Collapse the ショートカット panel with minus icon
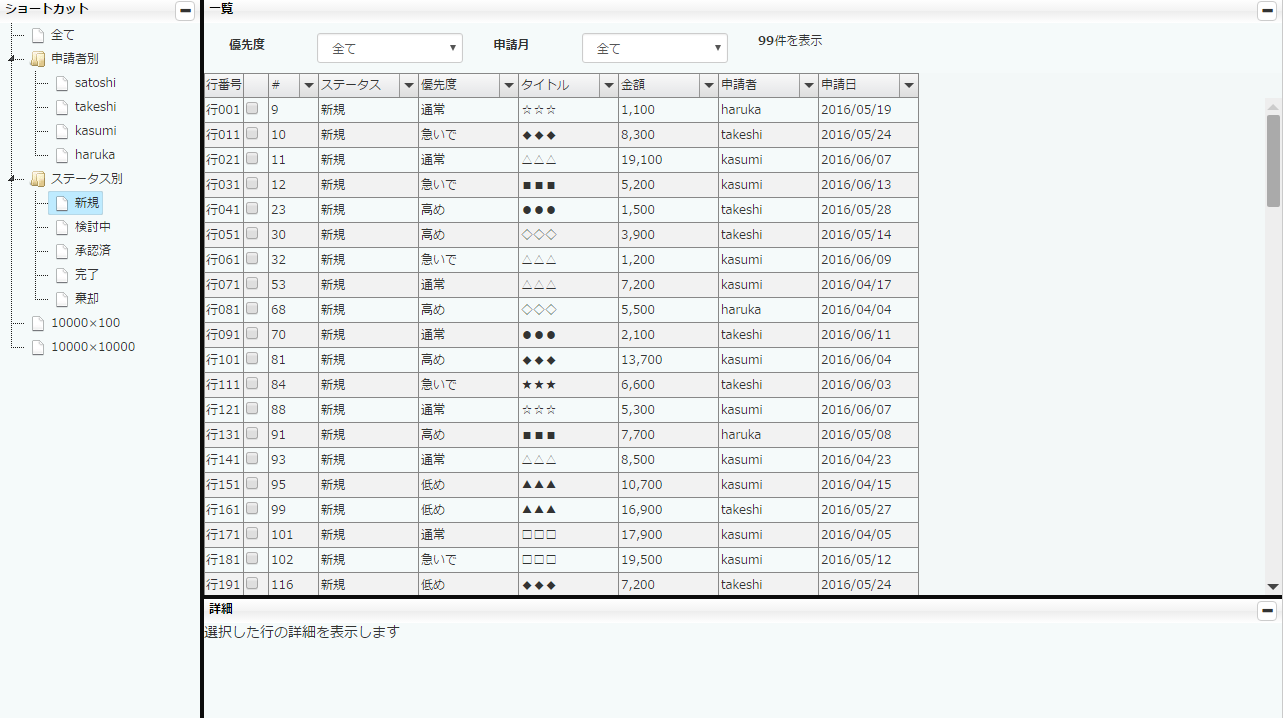This screenshot has height=718, width=1283. (x=185, y=10)
